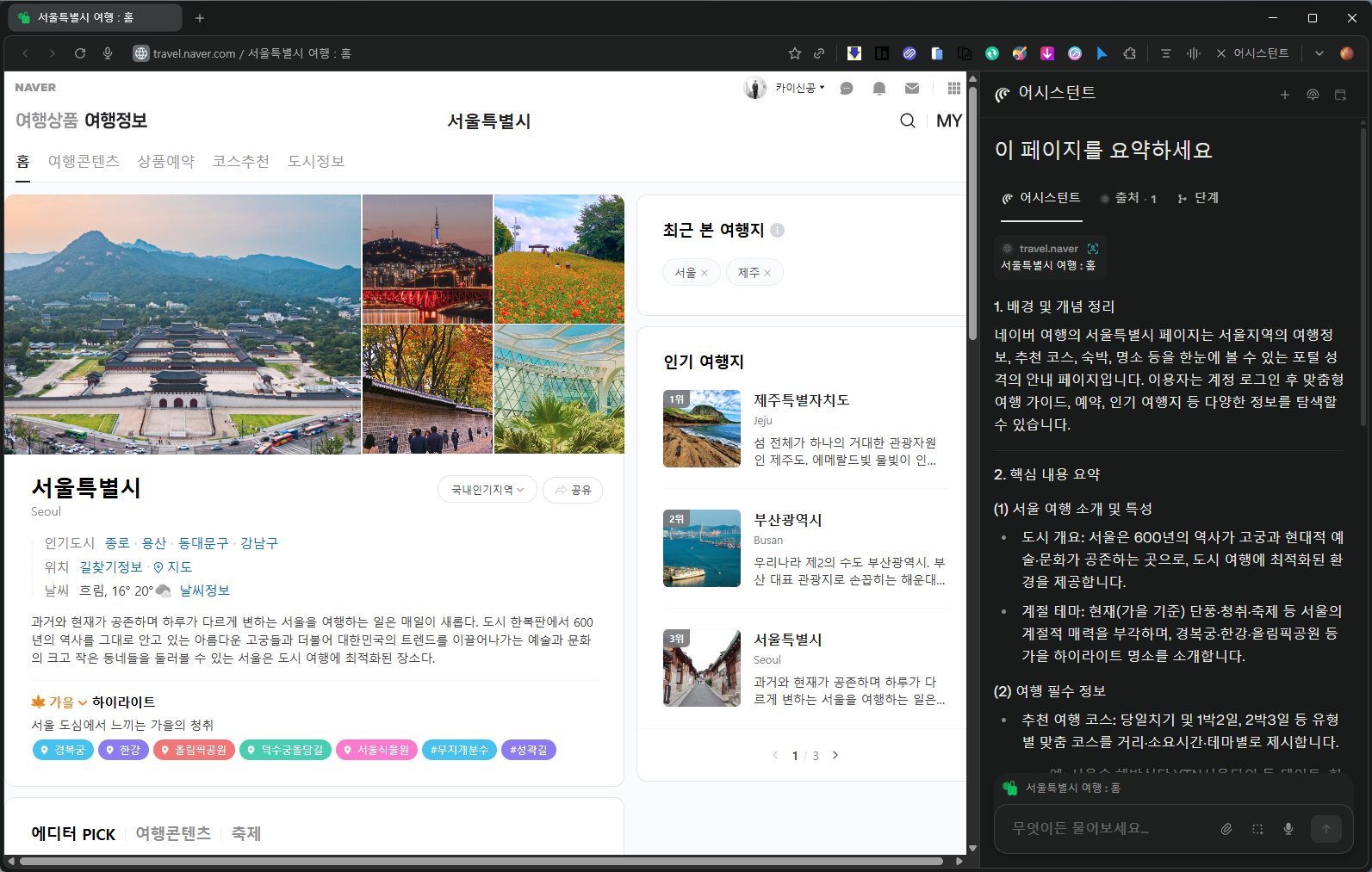This screenshot has height=872, width=1372.
Task: Open the 여행상품 section
Action: coord(47,121)
